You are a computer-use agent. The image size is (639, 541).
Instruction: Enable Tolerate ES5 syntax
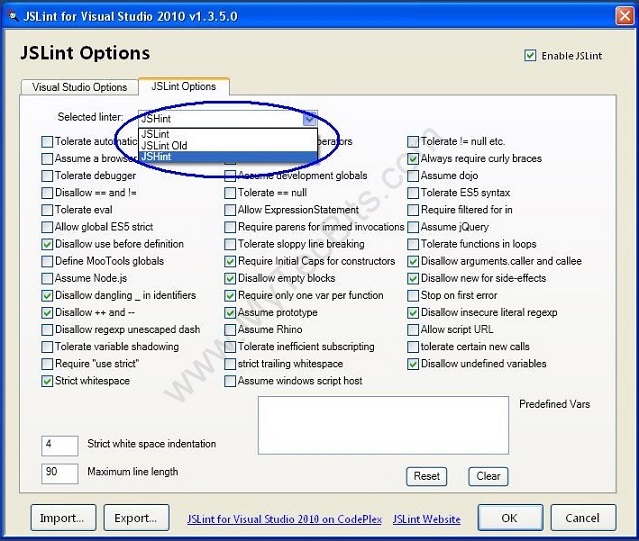click(x=413, y=193)
